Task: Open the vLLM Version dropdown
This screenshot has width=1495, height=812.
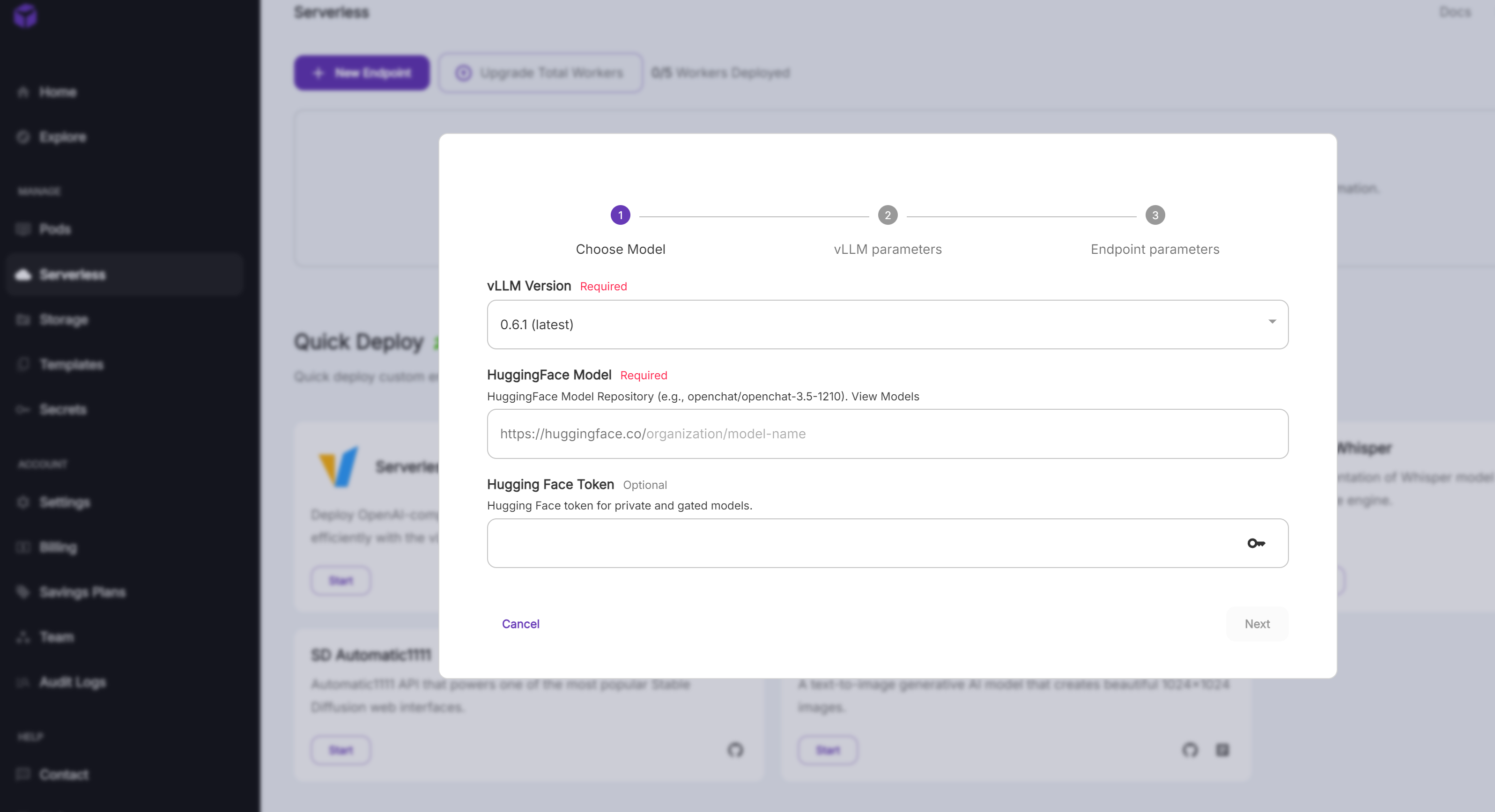Action: coord(871,325)
